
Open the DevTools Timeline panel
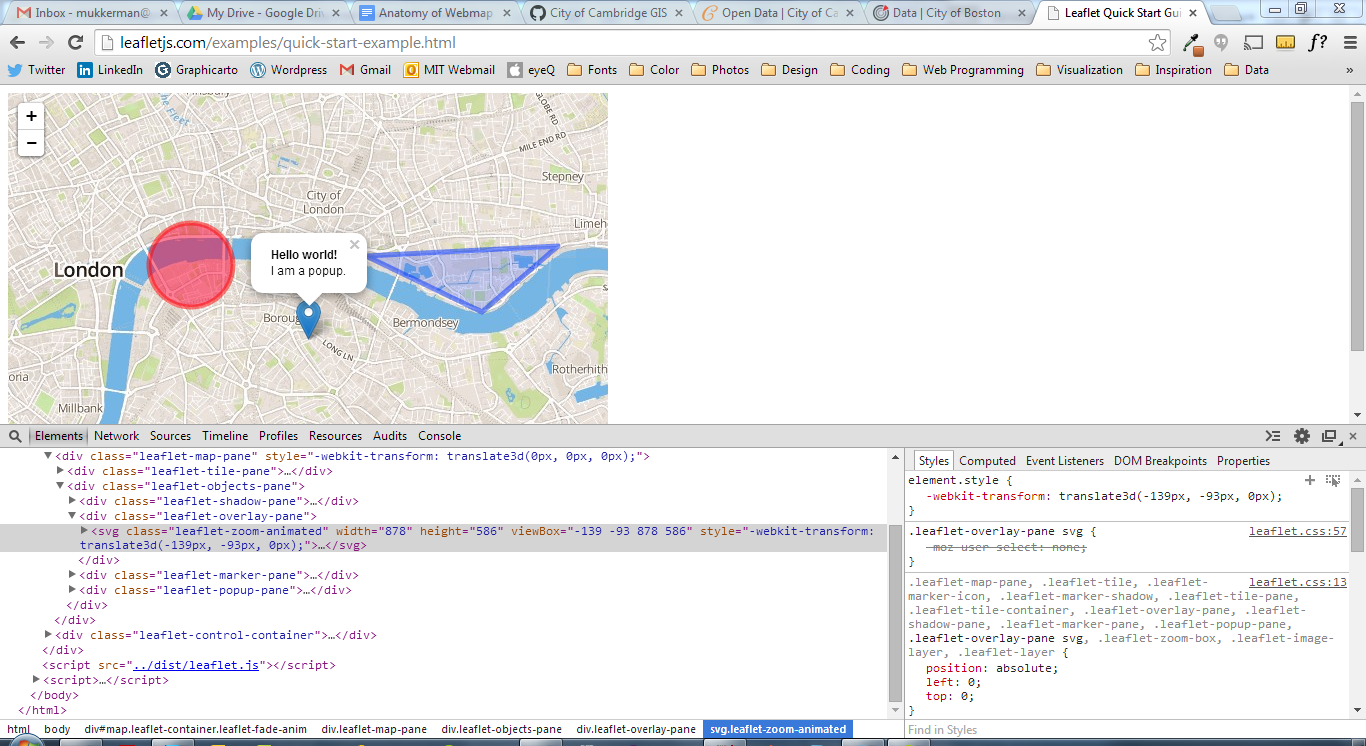point(225,436)
